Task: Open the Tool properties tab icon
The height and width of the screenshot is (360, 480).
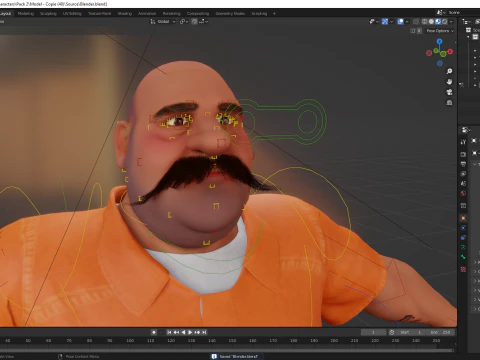Action: click(x=463, y=142)
